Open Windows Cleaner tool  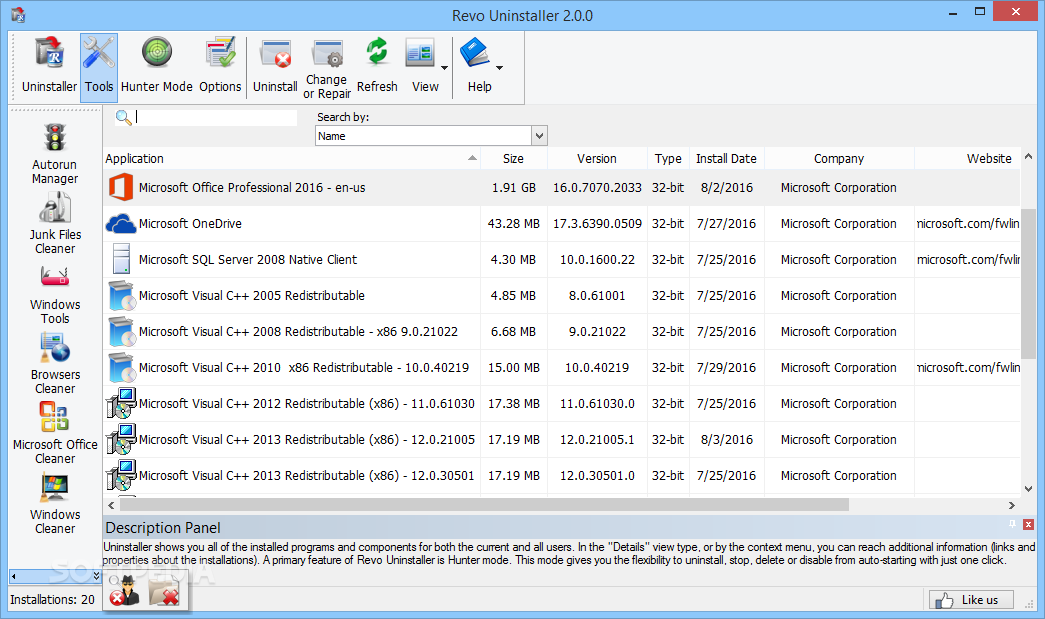[55, 504]
